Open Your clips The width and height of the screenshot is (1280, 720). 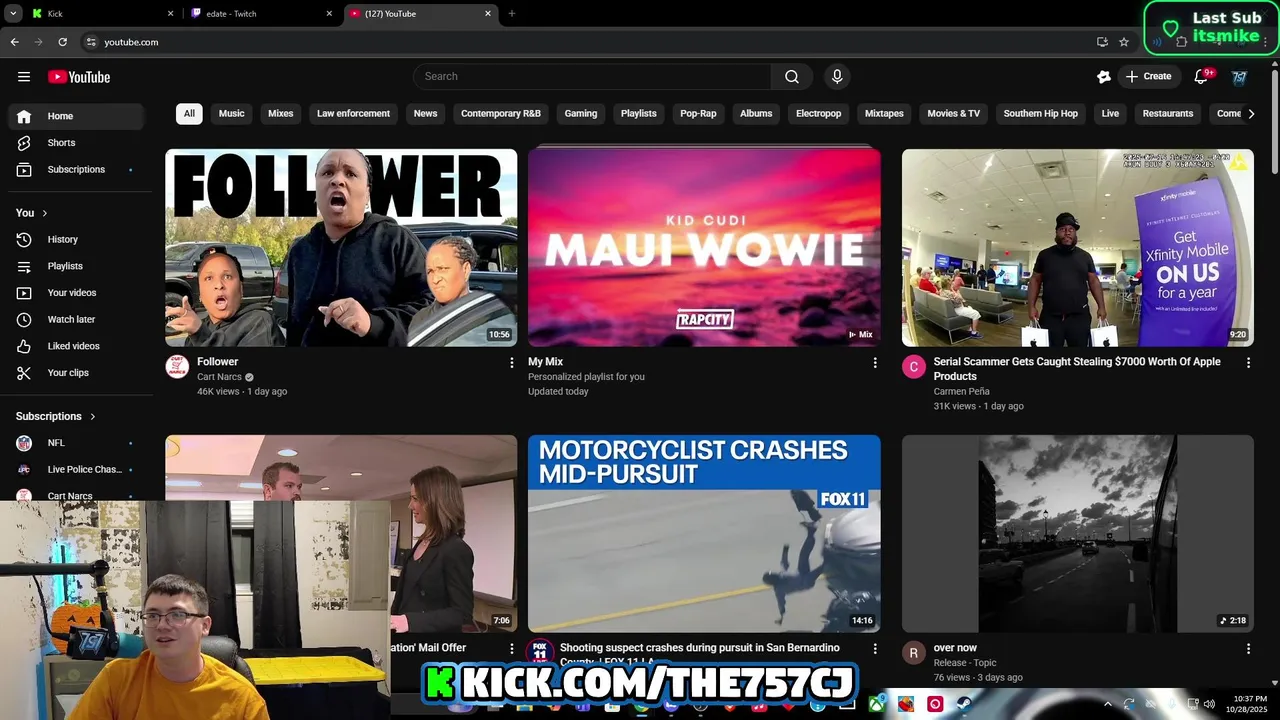(x=75, y=373)
